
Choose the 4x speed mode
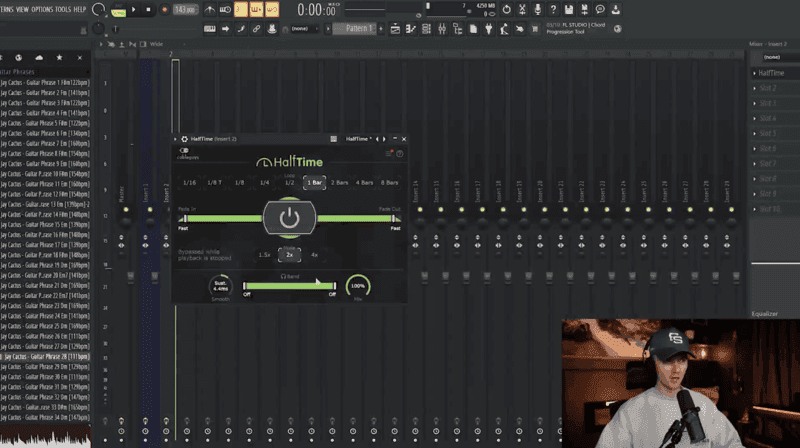pos(314,255)
